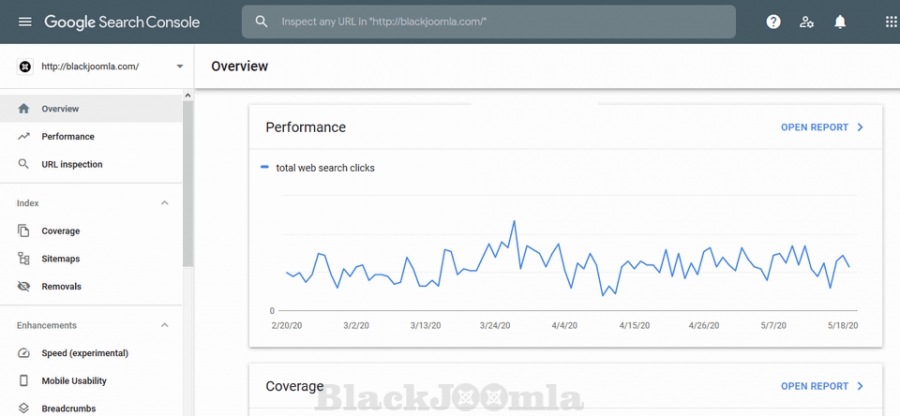Open the notifications bell

click(840, 22)
